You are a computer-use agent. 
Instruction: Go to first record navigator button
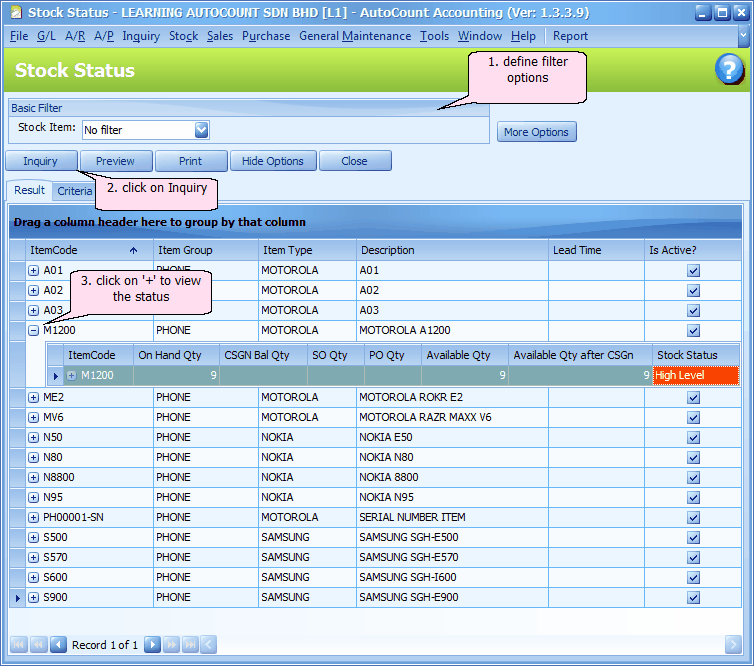(x=19, y=644)
